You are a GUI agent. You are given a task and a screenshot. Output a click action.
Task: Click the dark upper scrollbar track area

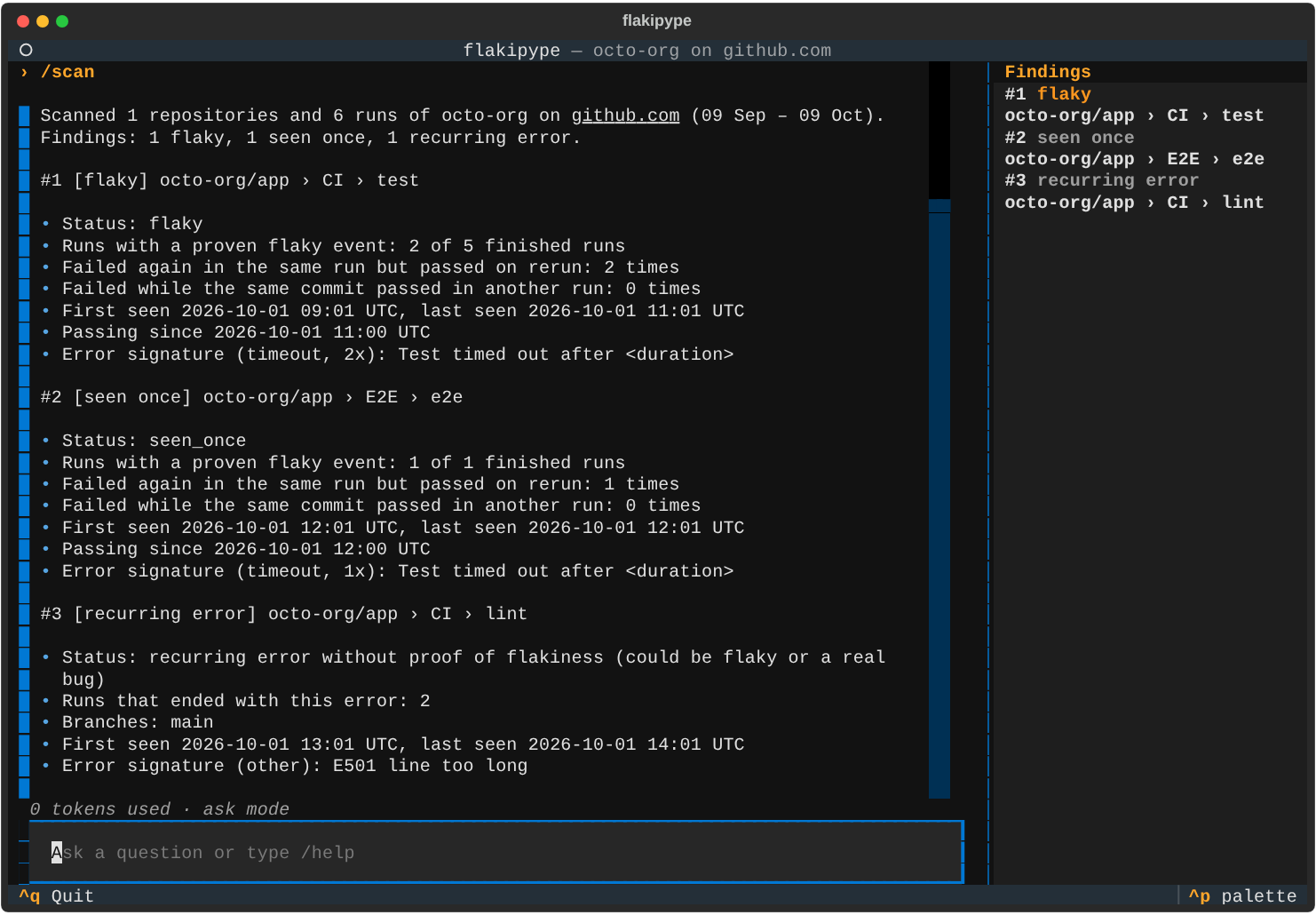point(939,131)
